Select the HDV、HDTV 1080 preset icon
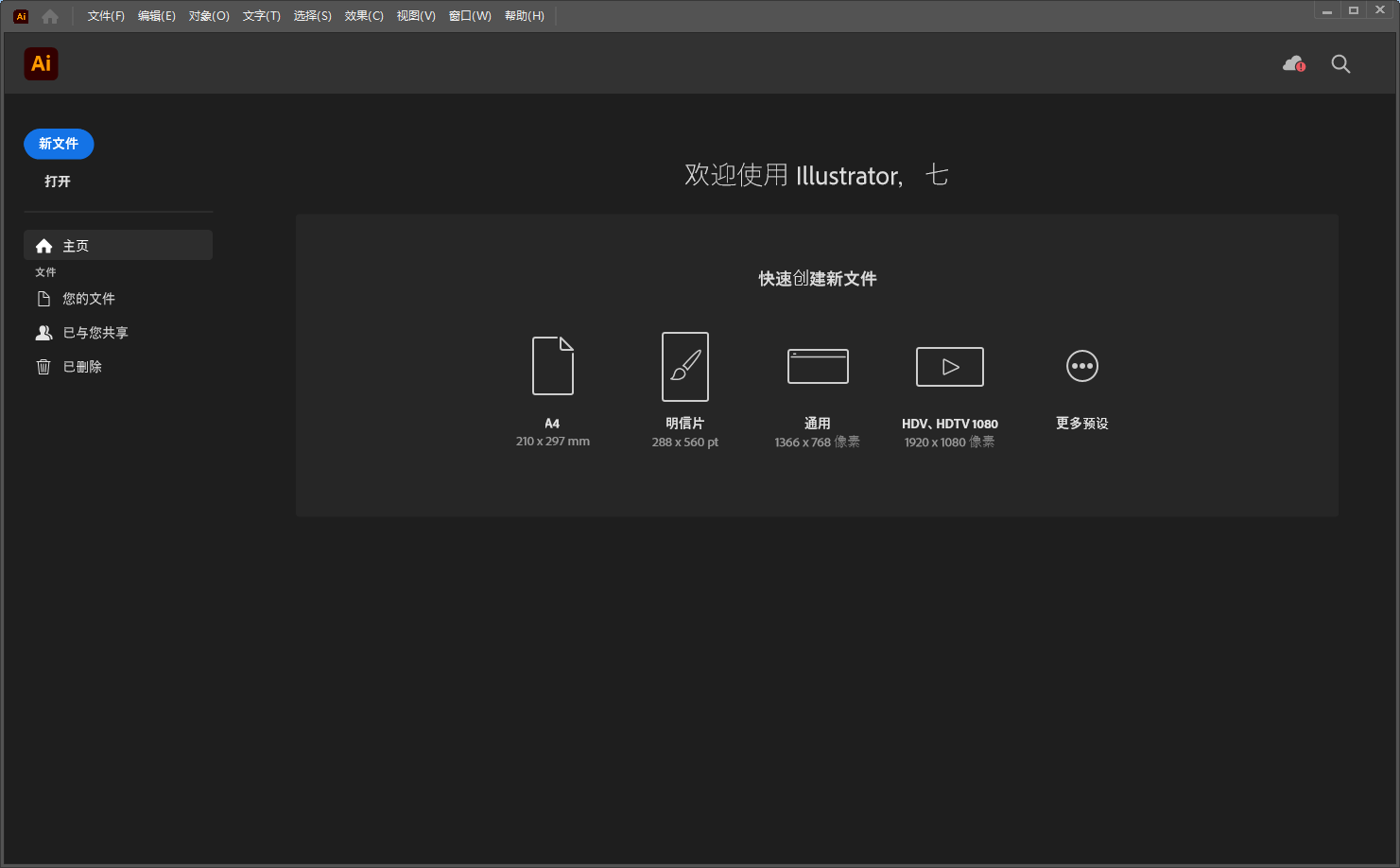This screenshot has width=1400, height=868. click(949, 366)
